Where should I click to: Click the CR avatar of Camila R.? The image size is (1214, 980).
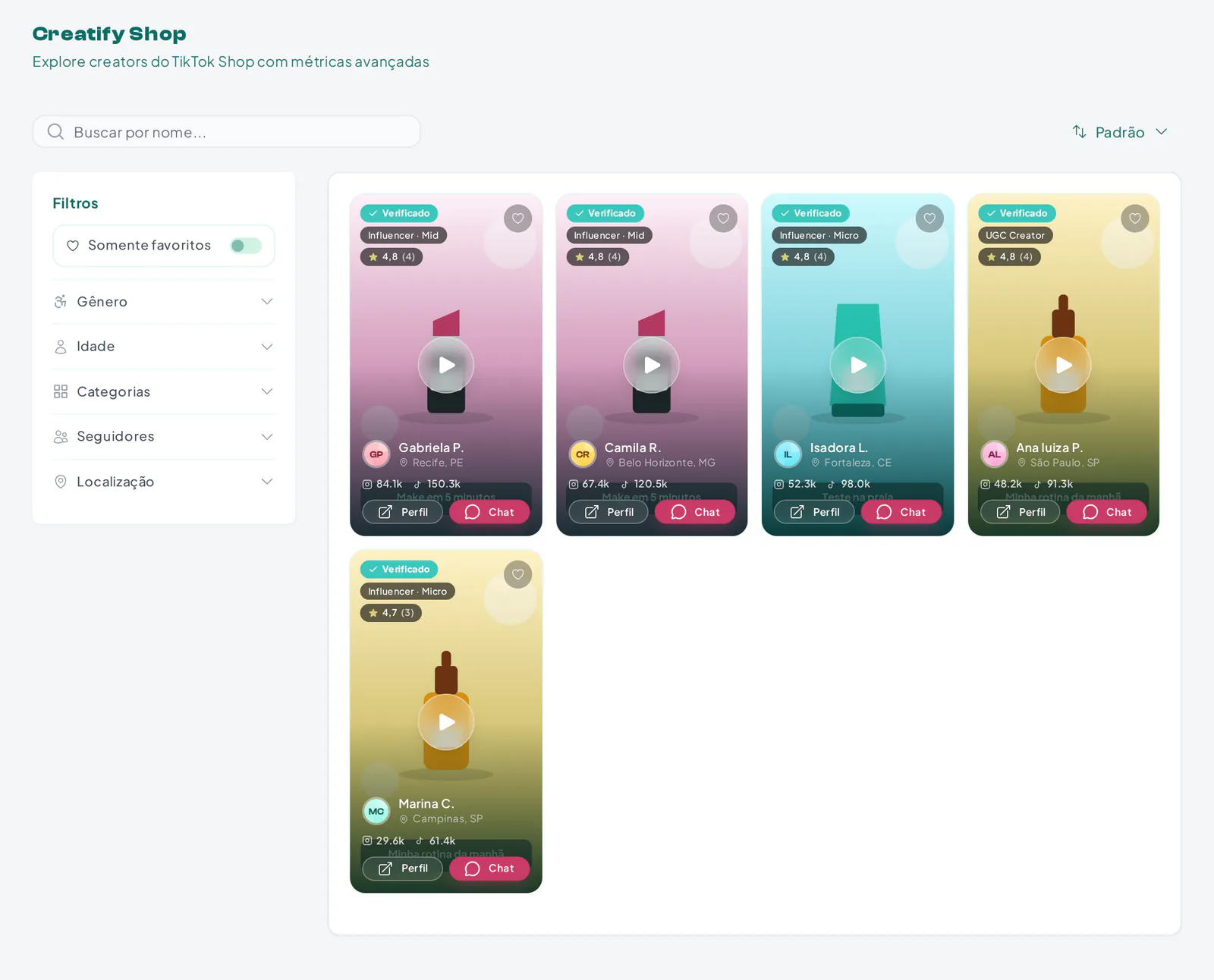click(582, 454)
